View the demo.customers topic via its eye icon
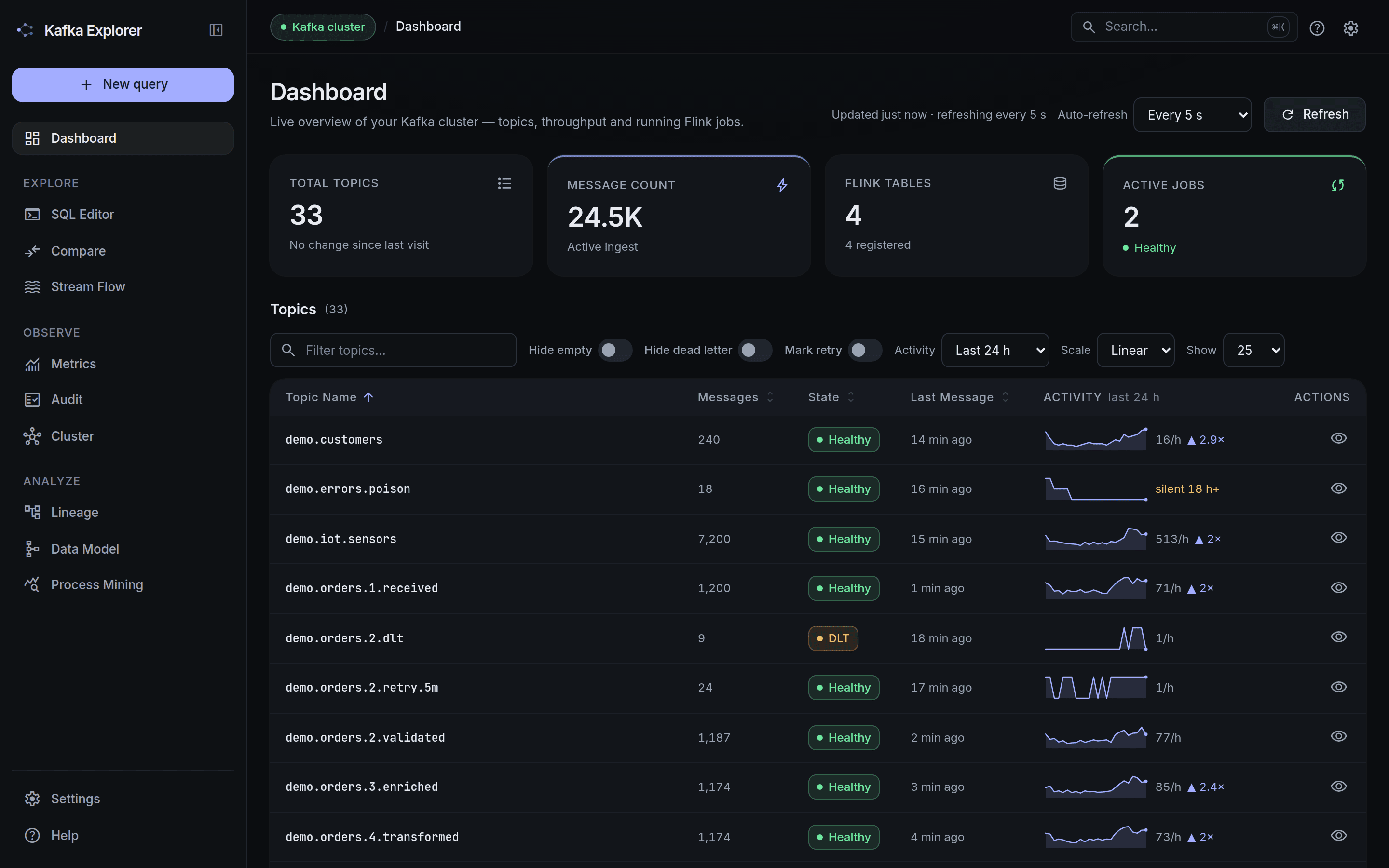The height and width of the screenshot is (868, 1389). 1338,439
